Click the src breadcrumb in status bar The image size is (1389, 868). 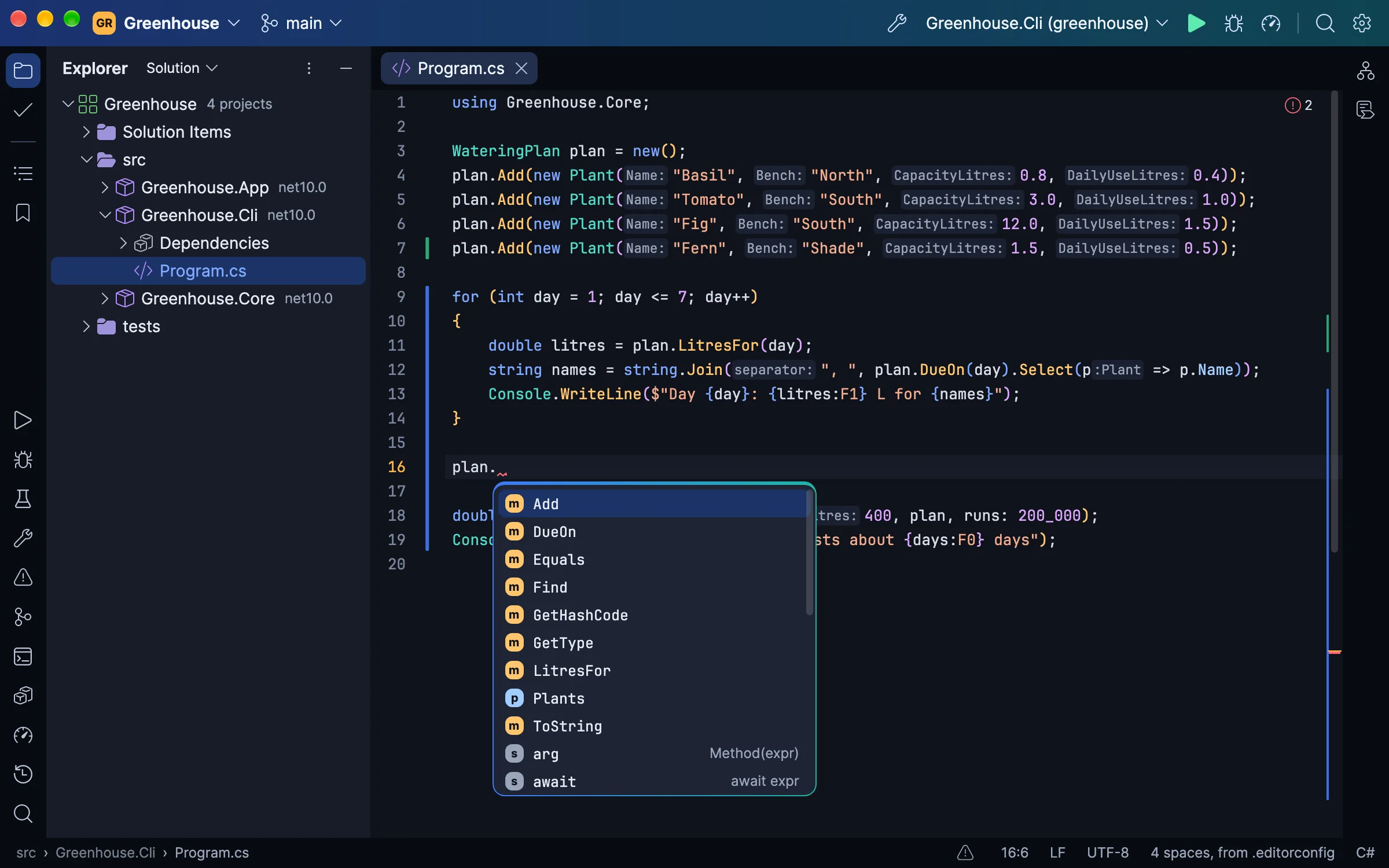(x=26, y=852)
